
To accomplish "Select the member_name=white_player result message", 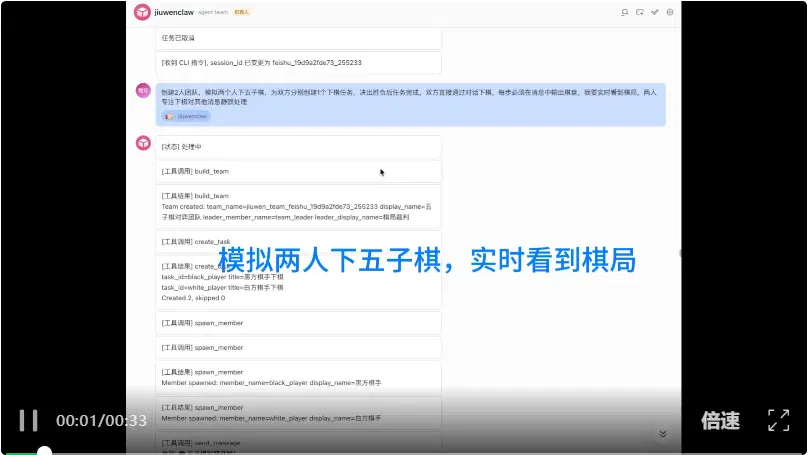I will point(298,413).
